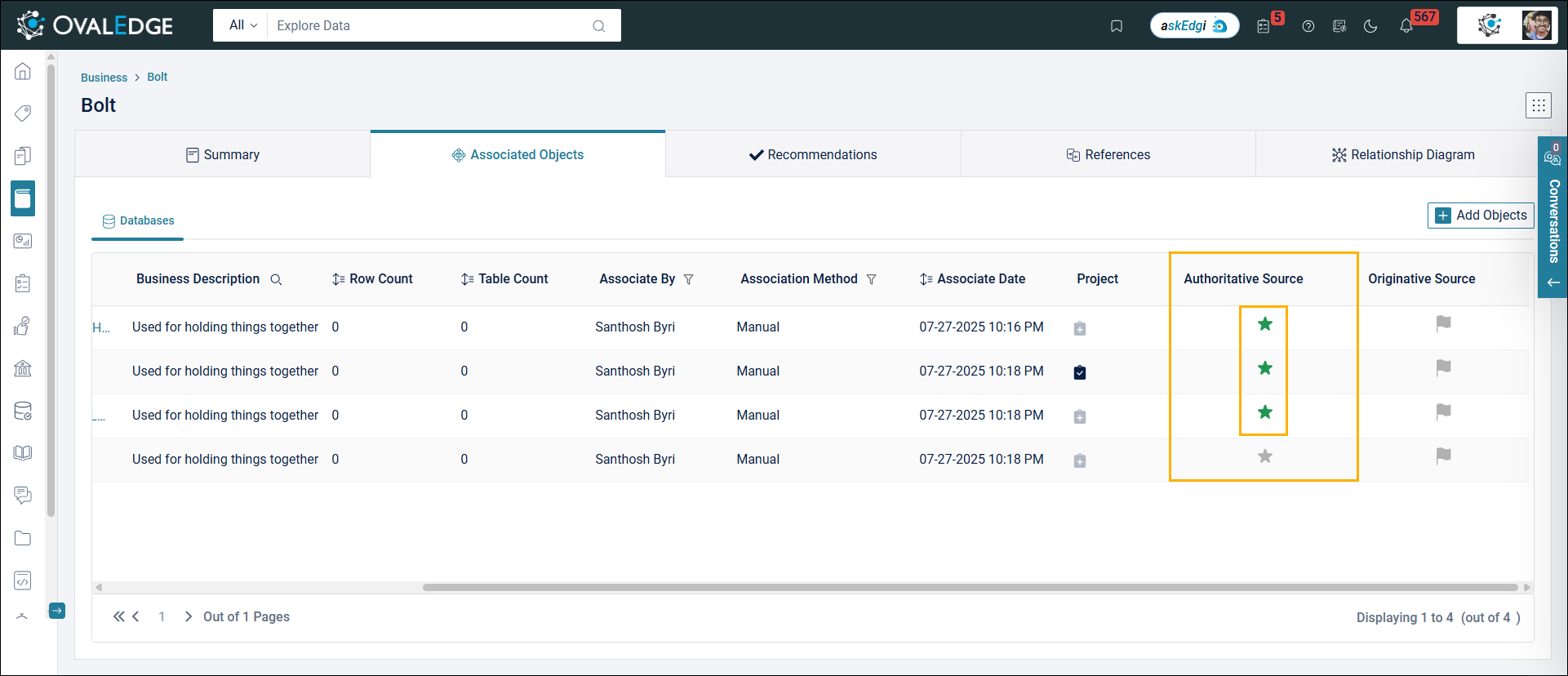Image resolution: width=1568 pixels, height=676 pixels.
Task: Switch to the Recommendations tab
Action: pyautogui.click(x=813, y=154)
